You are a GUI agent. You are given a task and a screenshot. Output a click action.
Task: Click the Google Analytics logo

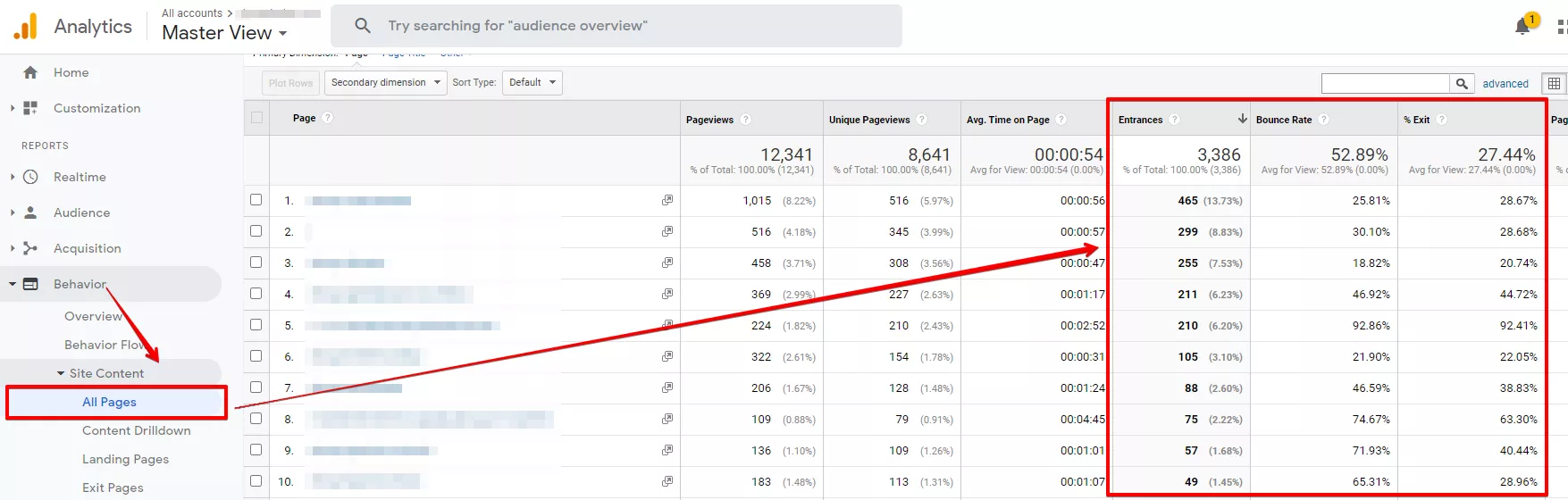click(25, 27)
